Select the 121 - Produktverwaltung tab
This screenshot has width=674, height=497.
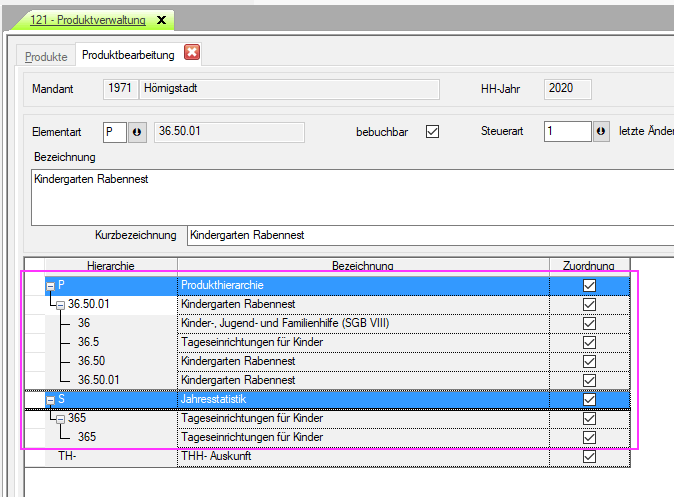[88, 20]
